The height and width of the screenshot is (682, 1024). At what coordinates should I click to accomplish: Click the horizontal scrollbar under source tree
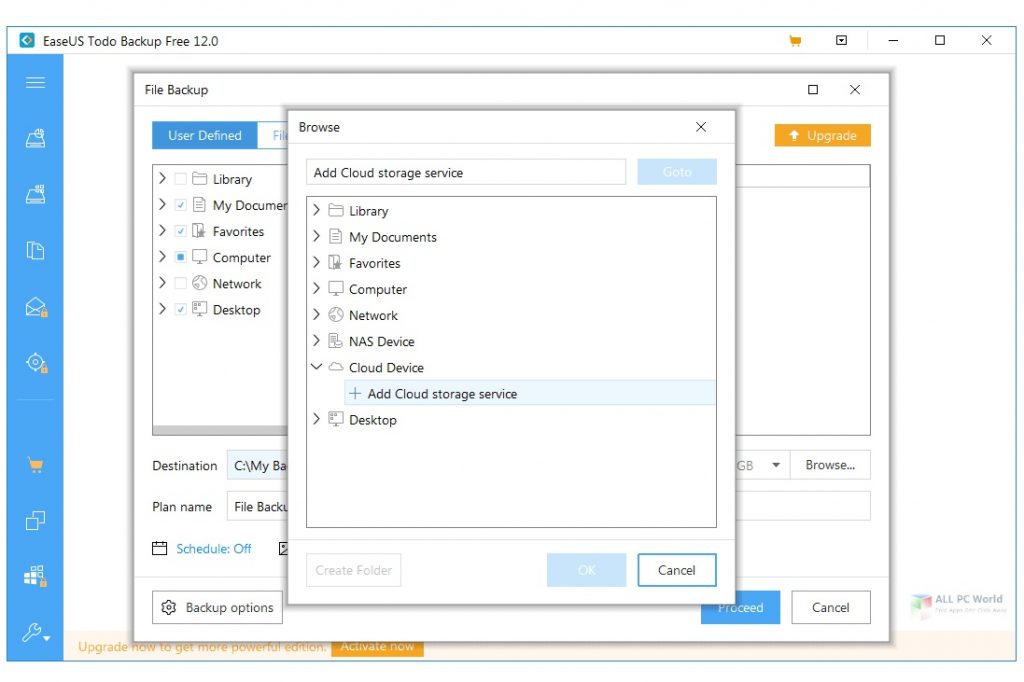point(219,430)
